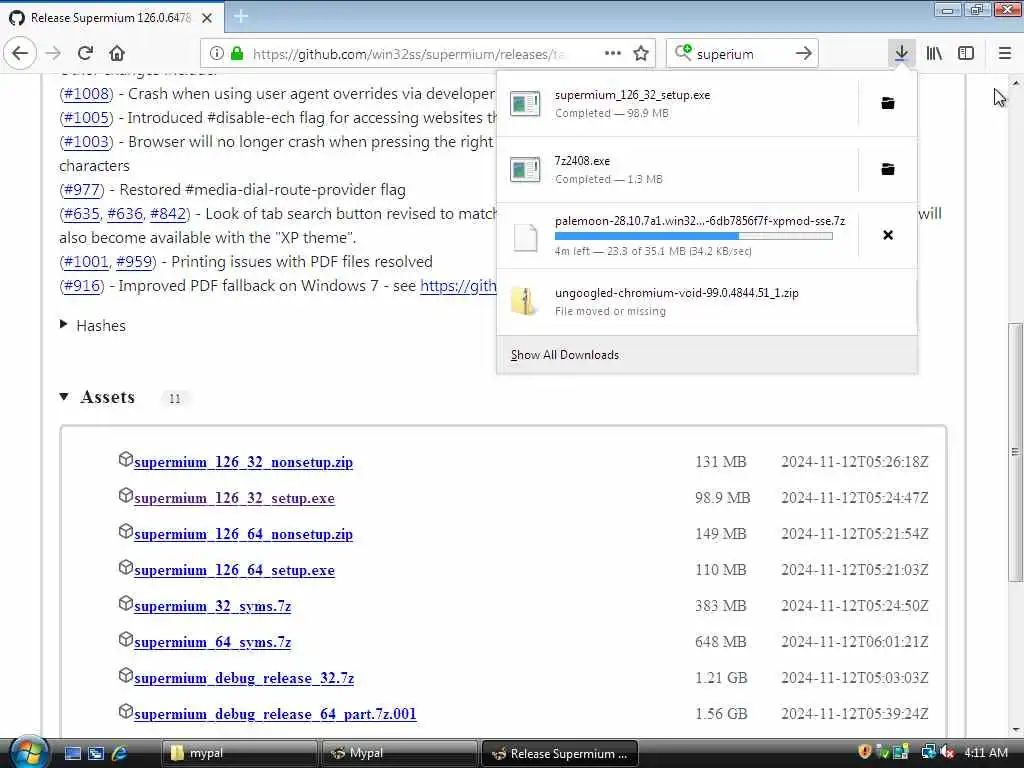Open issue #977 link
Image resolution: width=1024 pixels, height=768 pixels.
pos(82,190)
